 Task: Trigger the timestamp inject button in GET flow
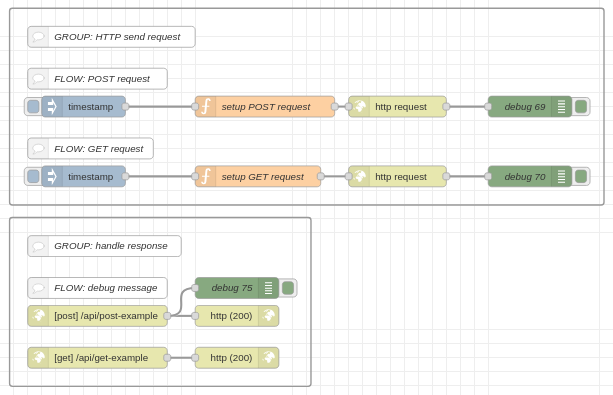(x=33, y=177)
